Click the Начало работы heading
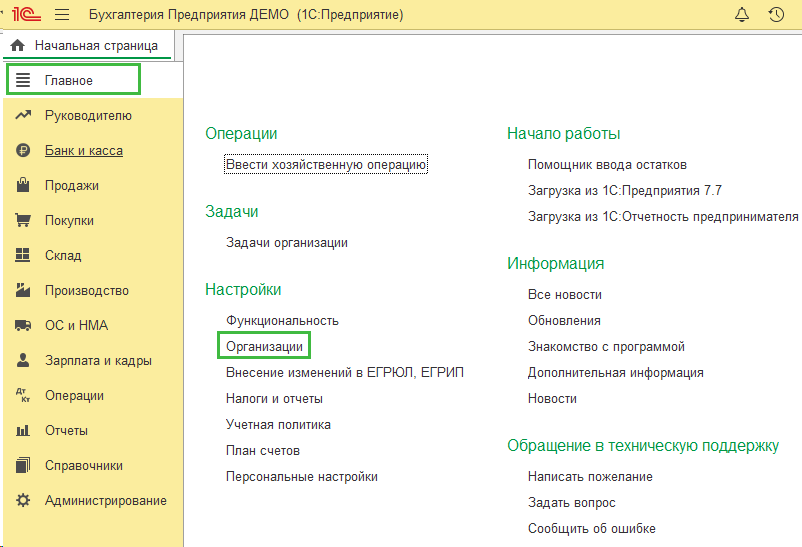Screen dimensions: 802x547 [564, 134]
